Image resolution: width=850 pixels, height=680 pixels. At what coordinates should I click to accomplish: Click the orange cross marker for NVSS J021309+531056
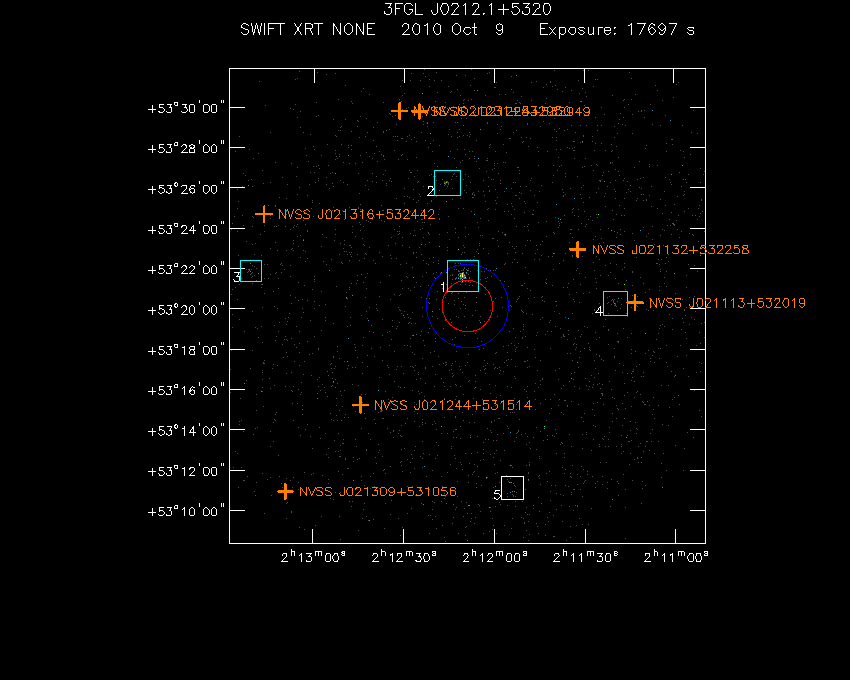pos(285,491)
